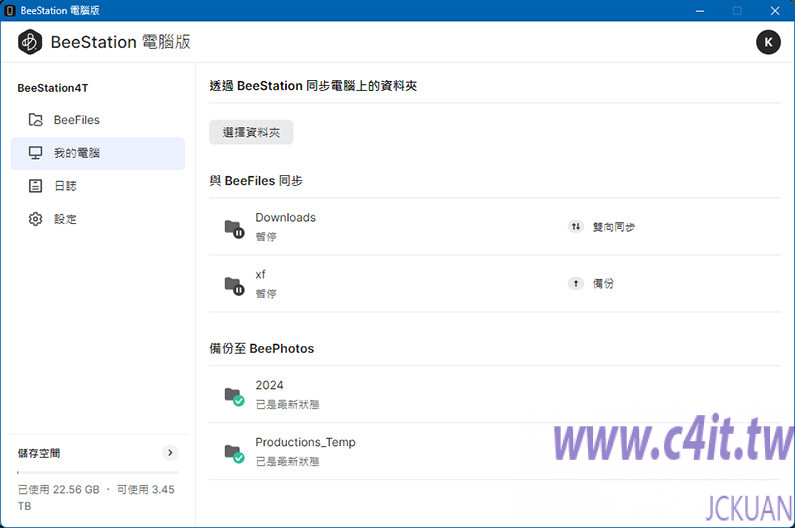Image resolution: width=795 pixels, height=528 pixels.
Task: Click the 暫停 status under Downloads
Action: click(266, 237)
